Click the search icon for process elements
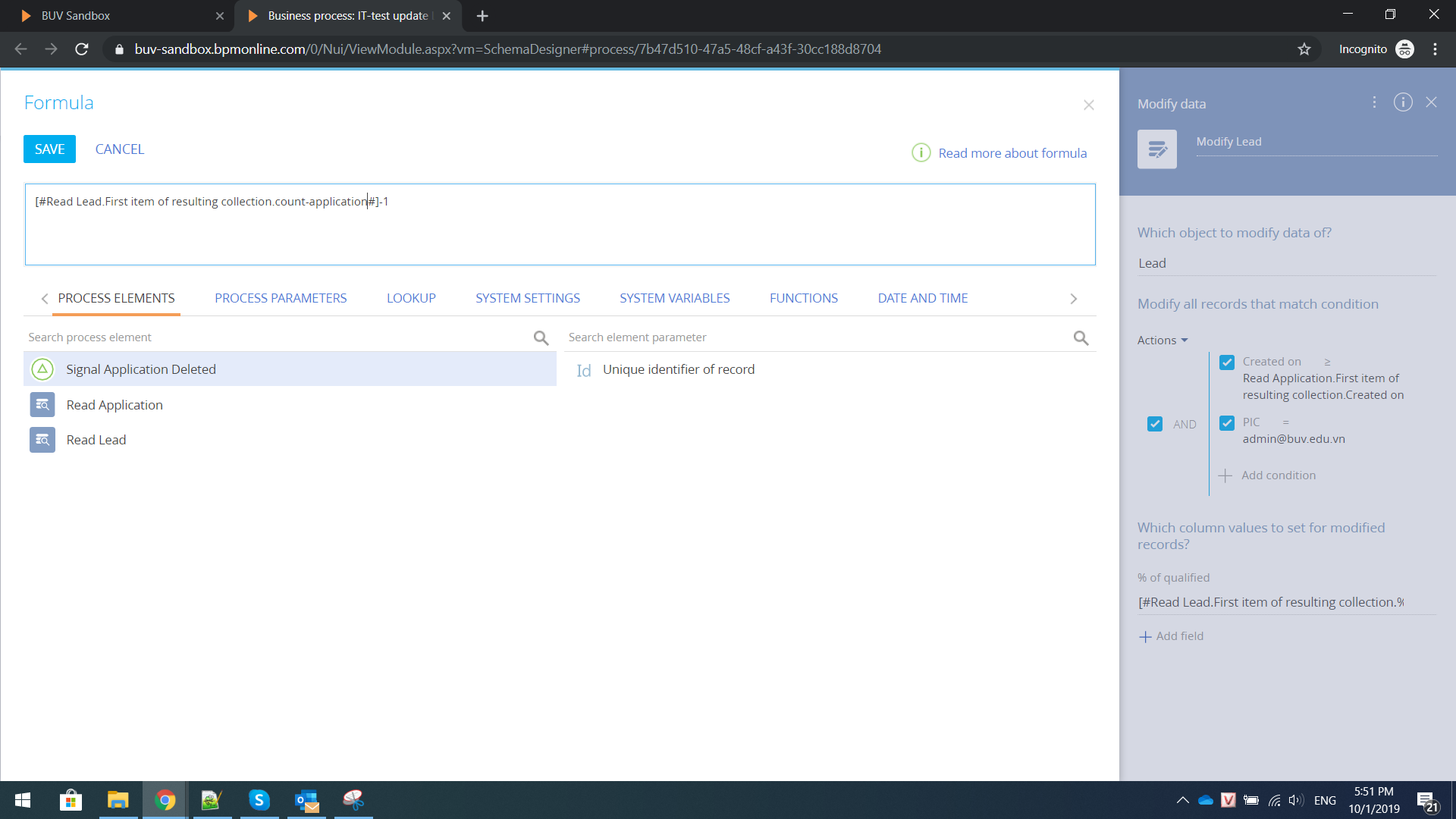Viewport: 1456px width, 819px height. (541, 337)
